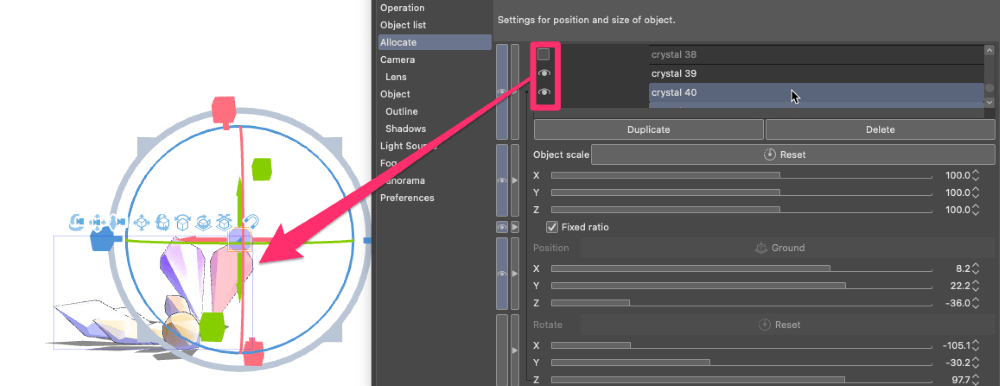This screenshot has height=386, width=1000.
Task: Increase the Object scale X stepper
Action: [x=975, y=172]
